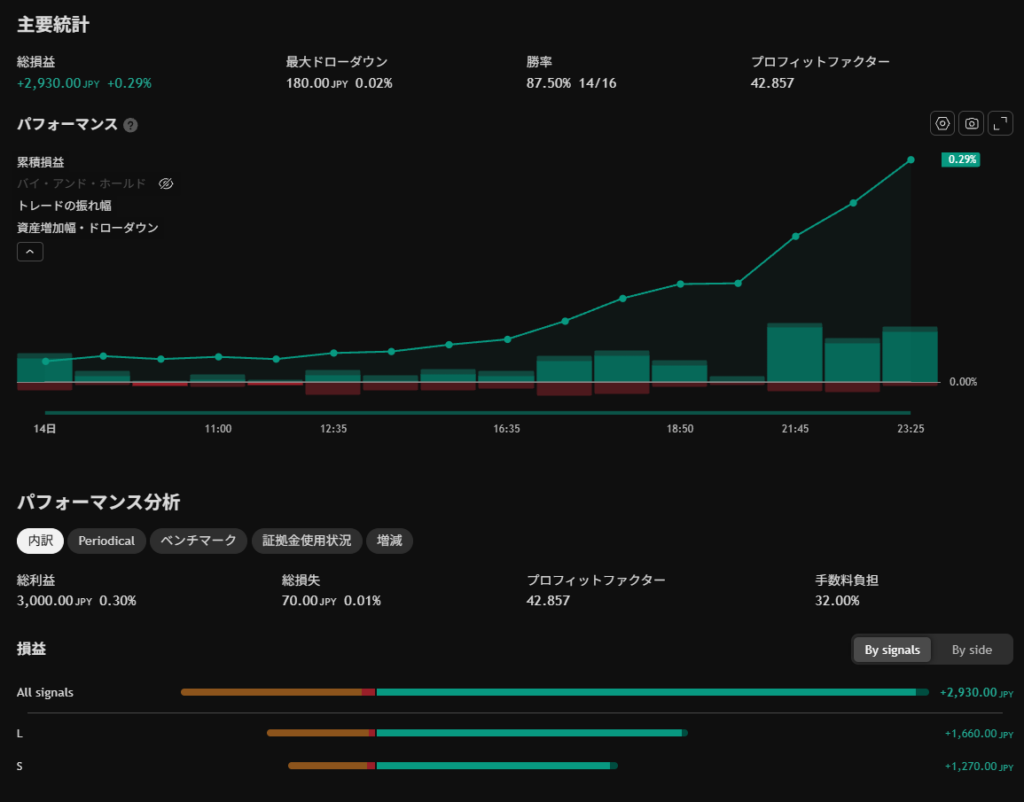
Task: Expand chart to fullscreen
Action: [1000, 123]
